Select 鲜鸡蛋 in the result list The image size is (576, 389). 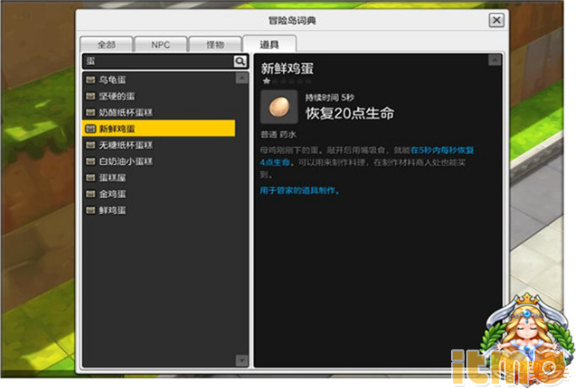tap(159, 210)
